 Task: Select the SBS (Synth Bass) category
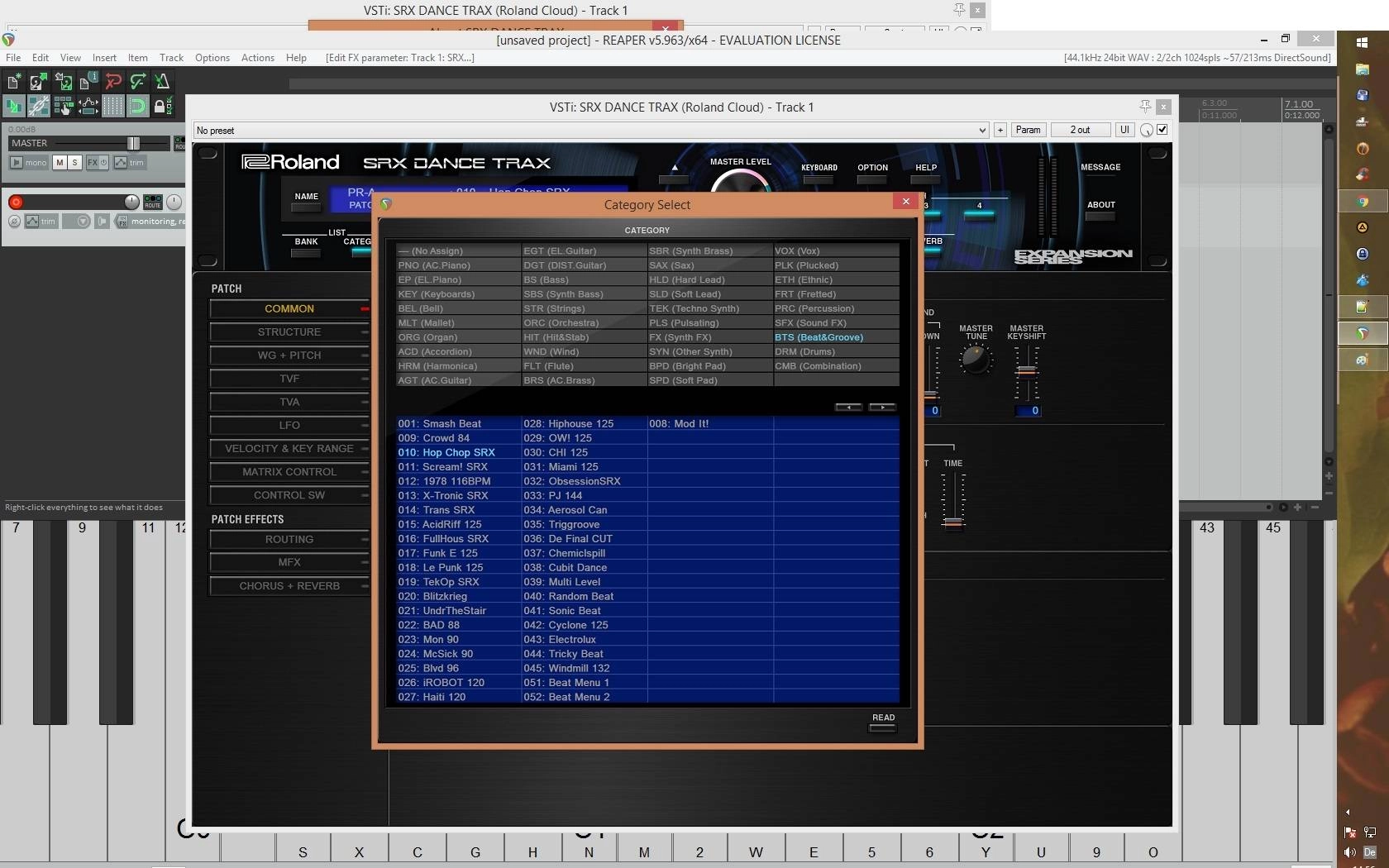tap(585, 294)
